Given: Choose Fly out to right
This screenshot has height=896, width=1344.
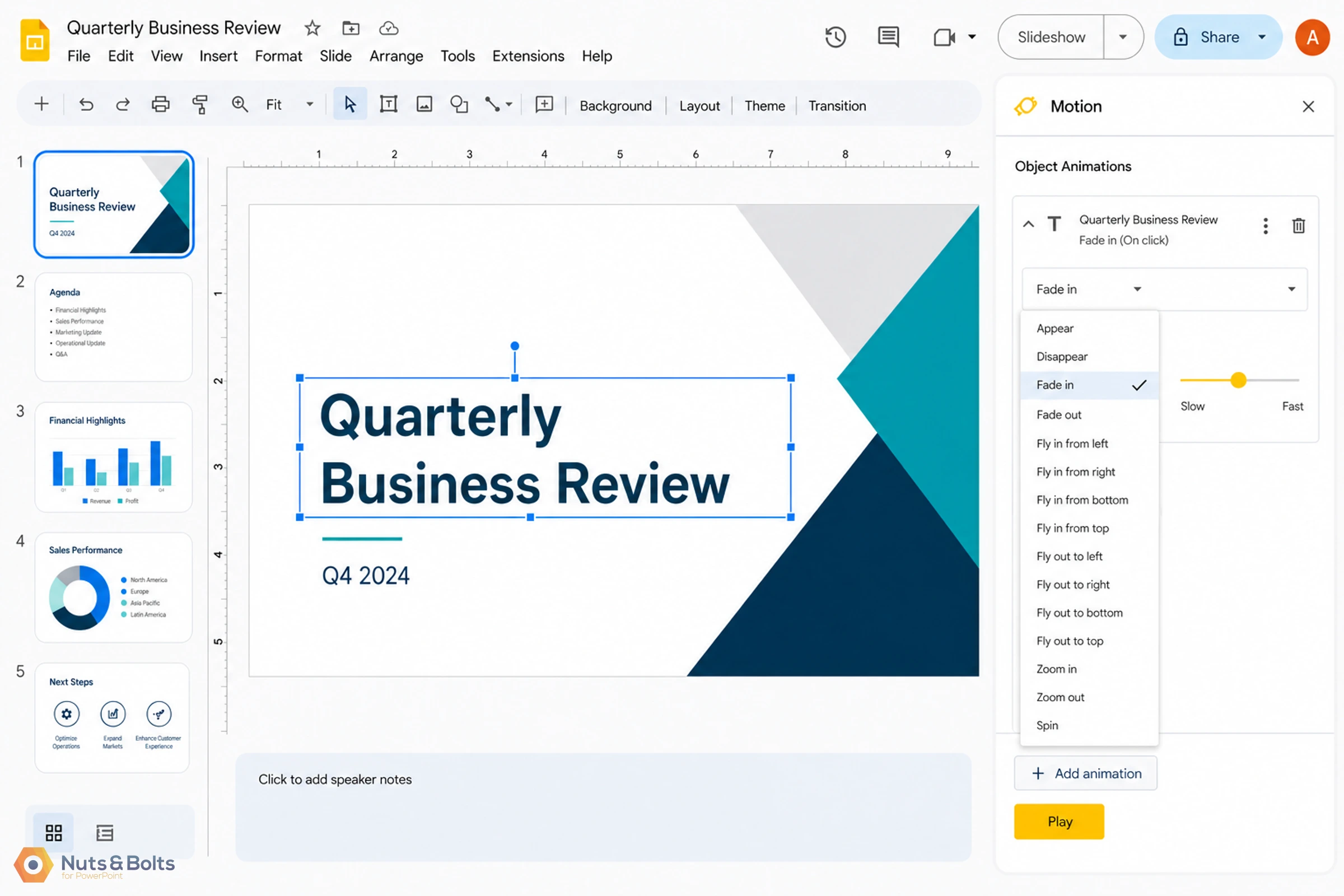Looking at the screenshot, I should pos(1089,585).
